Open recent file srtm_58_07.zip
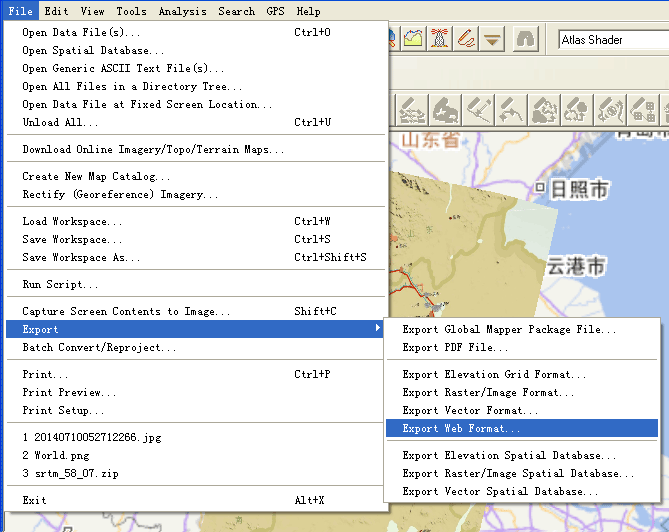 point(197,473)
